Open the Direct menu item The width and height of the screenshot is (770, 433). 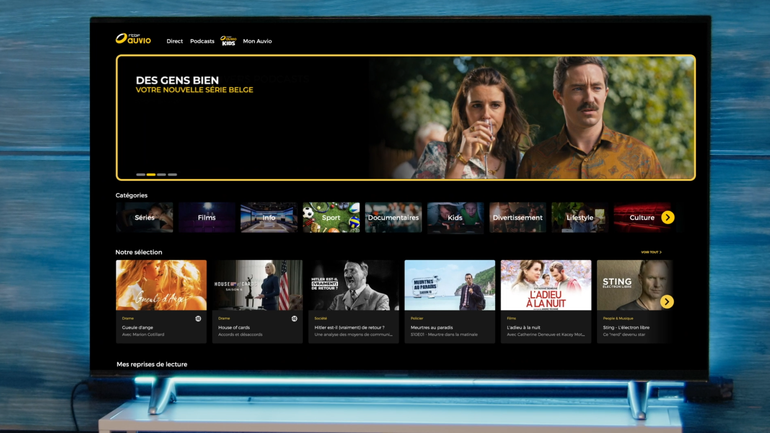point(174,41)
